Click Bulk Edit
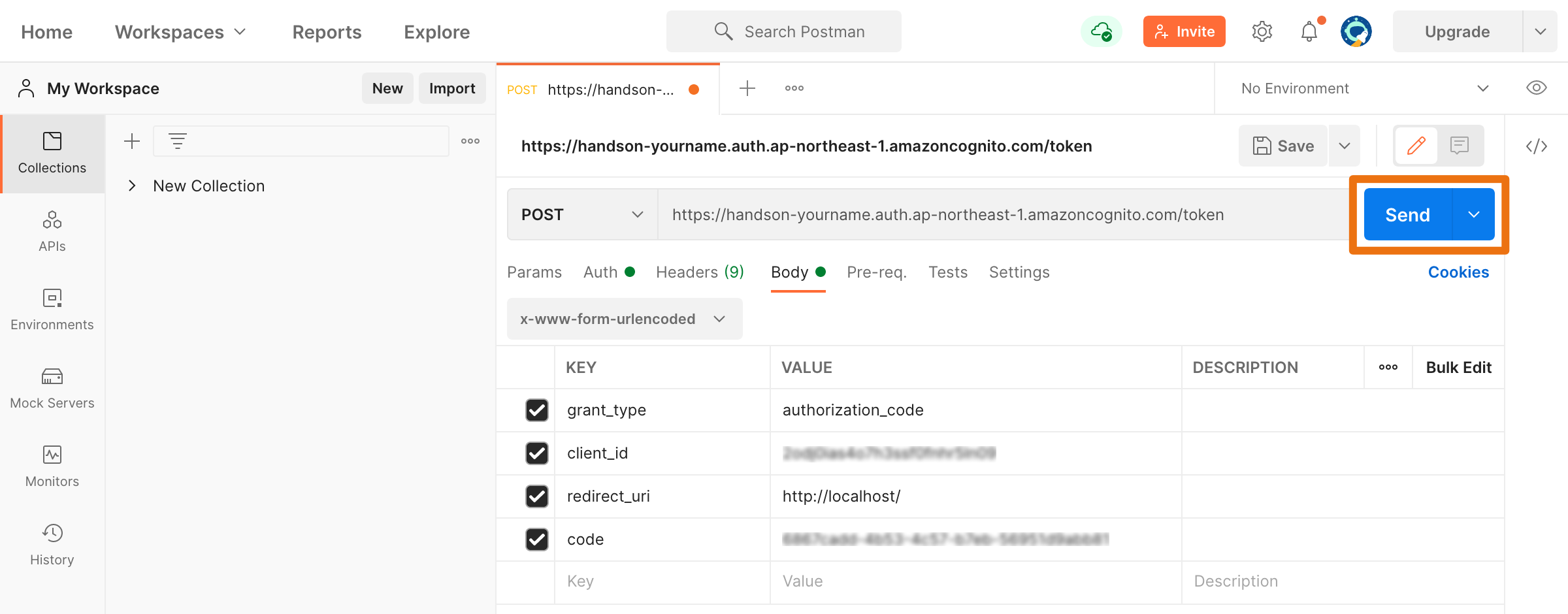This screenshot has height=614, width=1568. coord(1458,367)
